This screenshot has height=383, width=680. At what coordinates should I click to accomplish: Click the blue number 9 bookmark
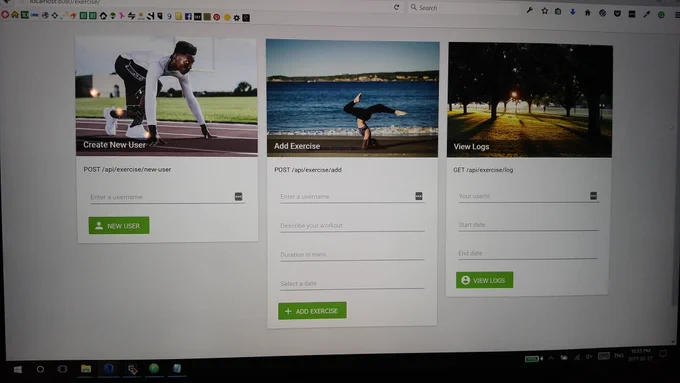(x=170, y=16)
